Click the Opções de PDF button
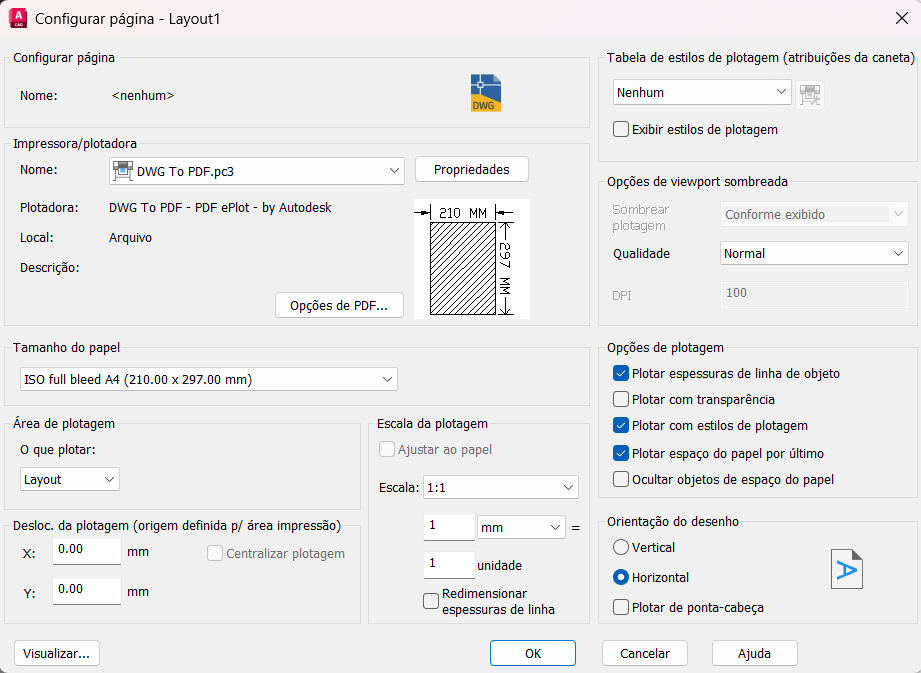This screenshot has width=921, height=673. tap(339, 305)
